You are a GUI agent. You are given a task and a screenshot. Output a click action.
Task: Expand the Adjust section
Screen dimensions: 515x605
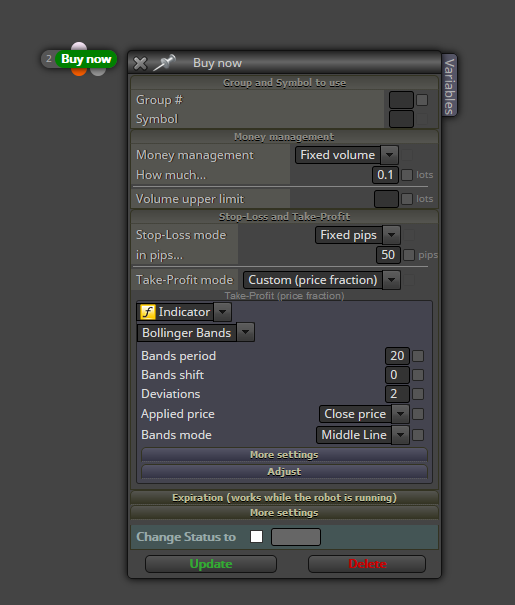click(284, 472)
